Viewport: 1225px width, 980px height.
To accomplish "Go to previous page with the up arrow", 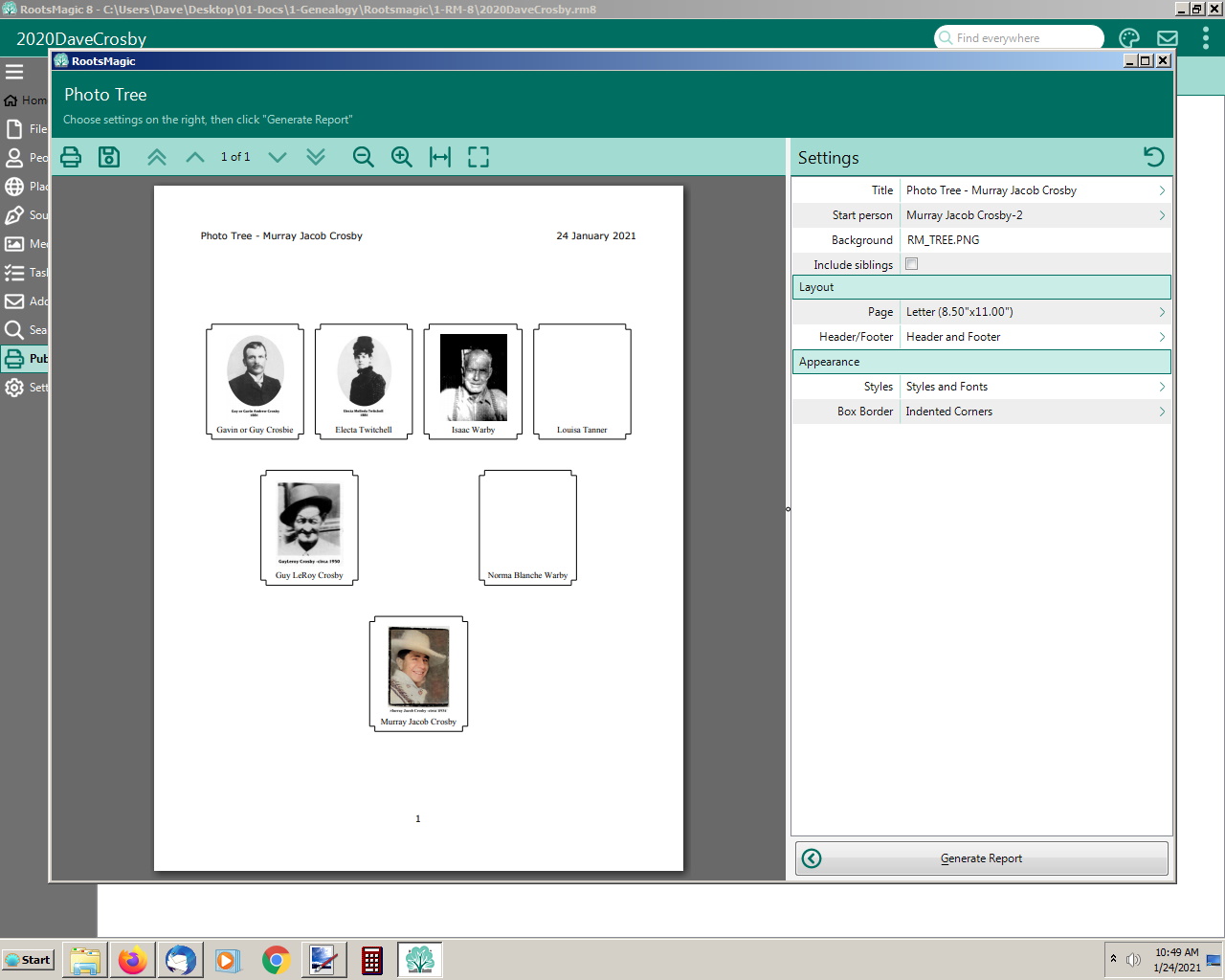I will 195,157.
